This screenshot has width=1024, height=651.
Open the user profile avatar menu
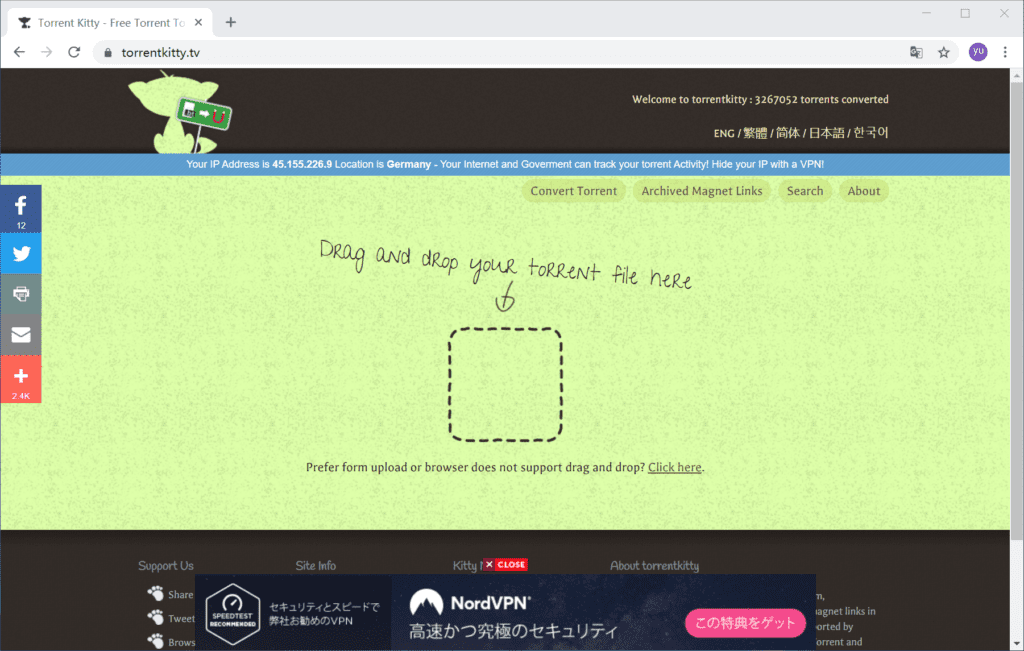click(977, 52)
